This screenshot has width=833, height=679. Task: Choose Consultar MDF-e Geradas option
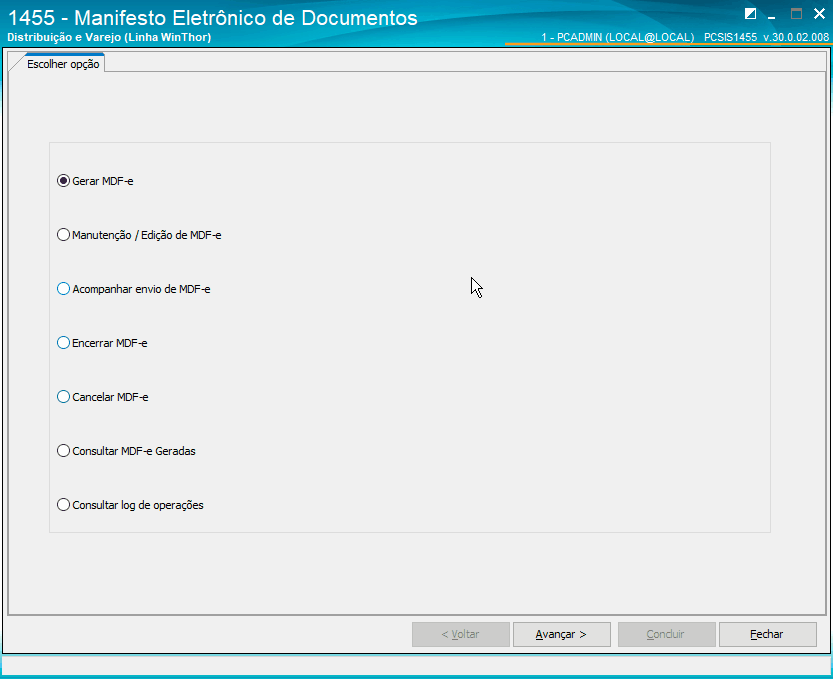(x=126, y=451)
